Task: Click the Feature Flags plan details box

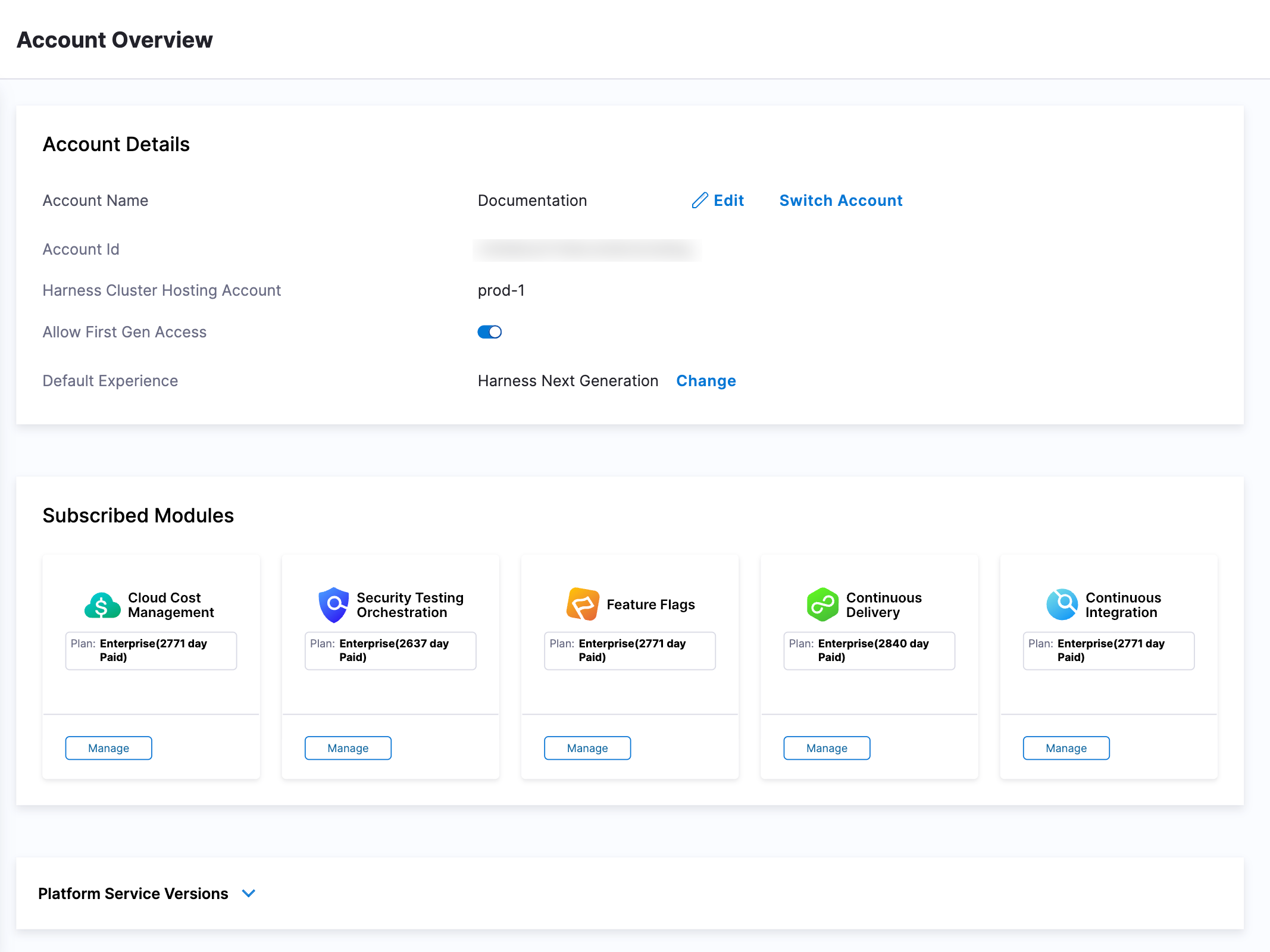Action: click(x=630, y=650)
